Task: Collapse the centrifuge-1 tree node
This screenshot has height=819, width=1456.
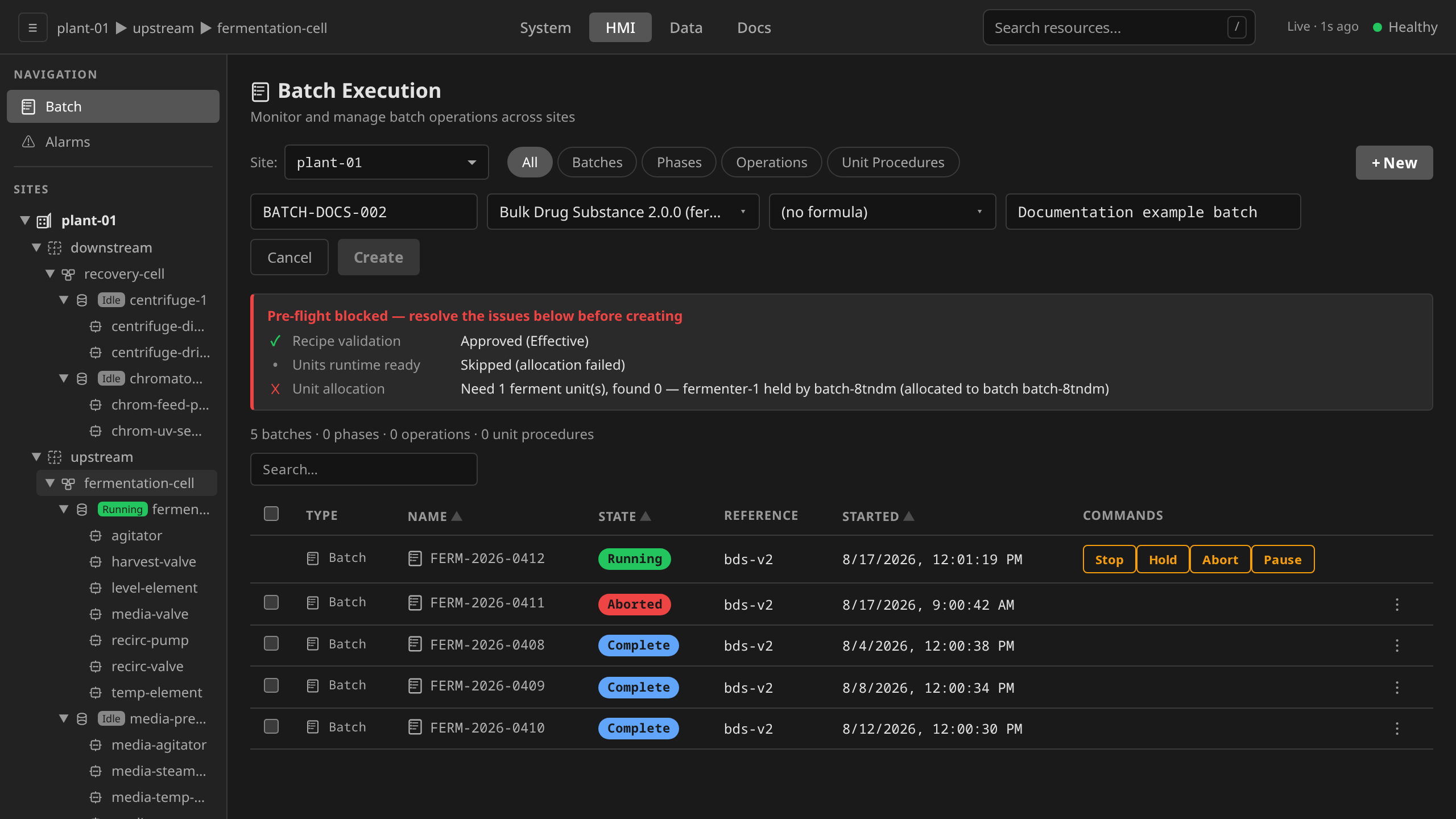Action: (64, 300)
